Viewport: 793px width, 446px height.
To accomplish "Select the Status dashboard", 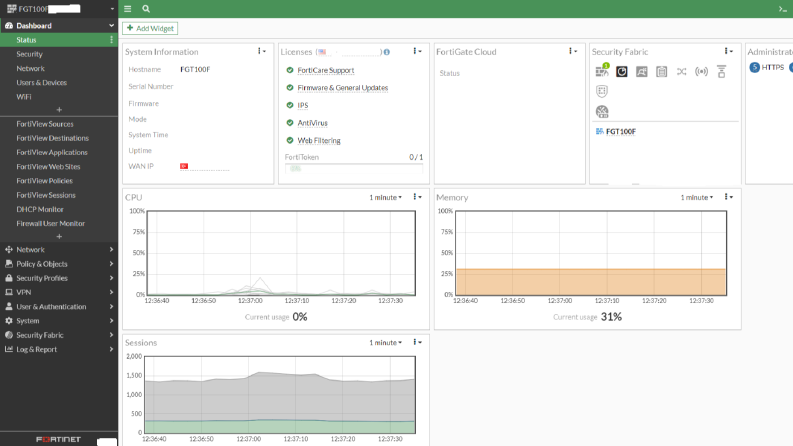I will (59, 40).
